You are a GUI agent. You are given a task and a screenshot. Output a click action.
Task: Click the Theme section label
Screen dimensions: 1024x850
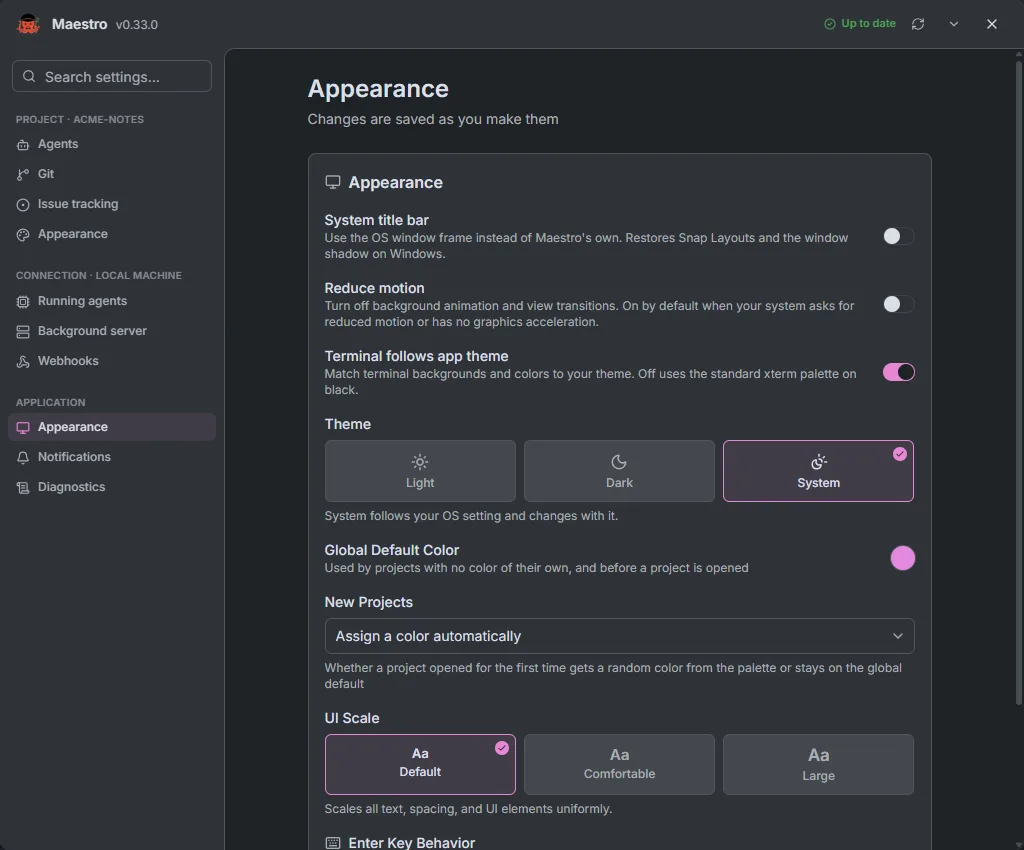click(x=347, y=424)
